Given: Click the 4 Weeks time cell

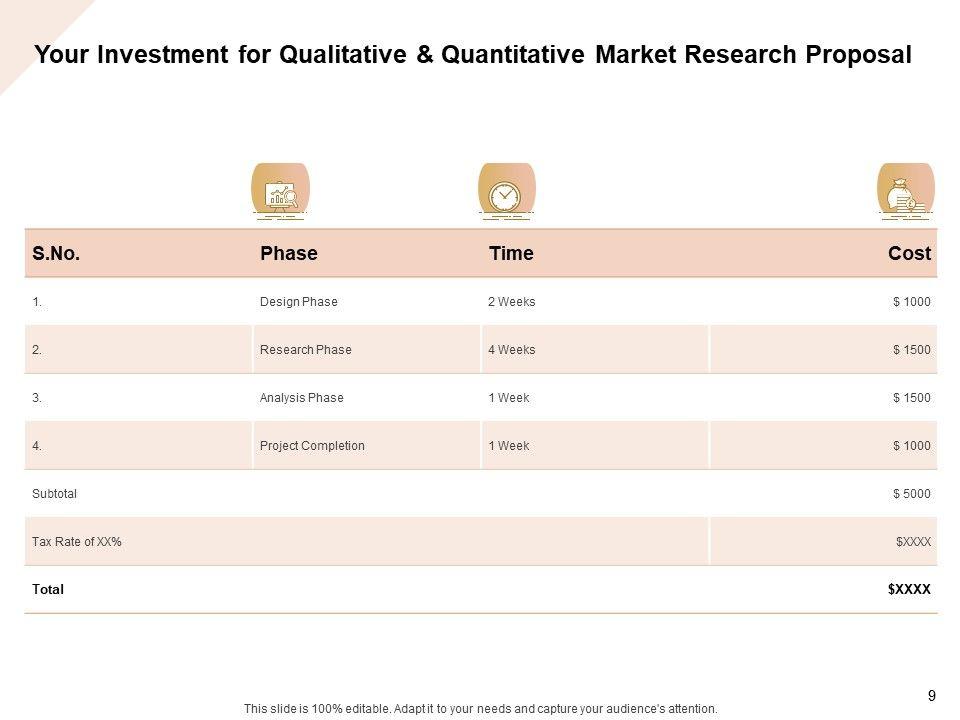Looking at the screenshot, I should click(x=512, y=350).
